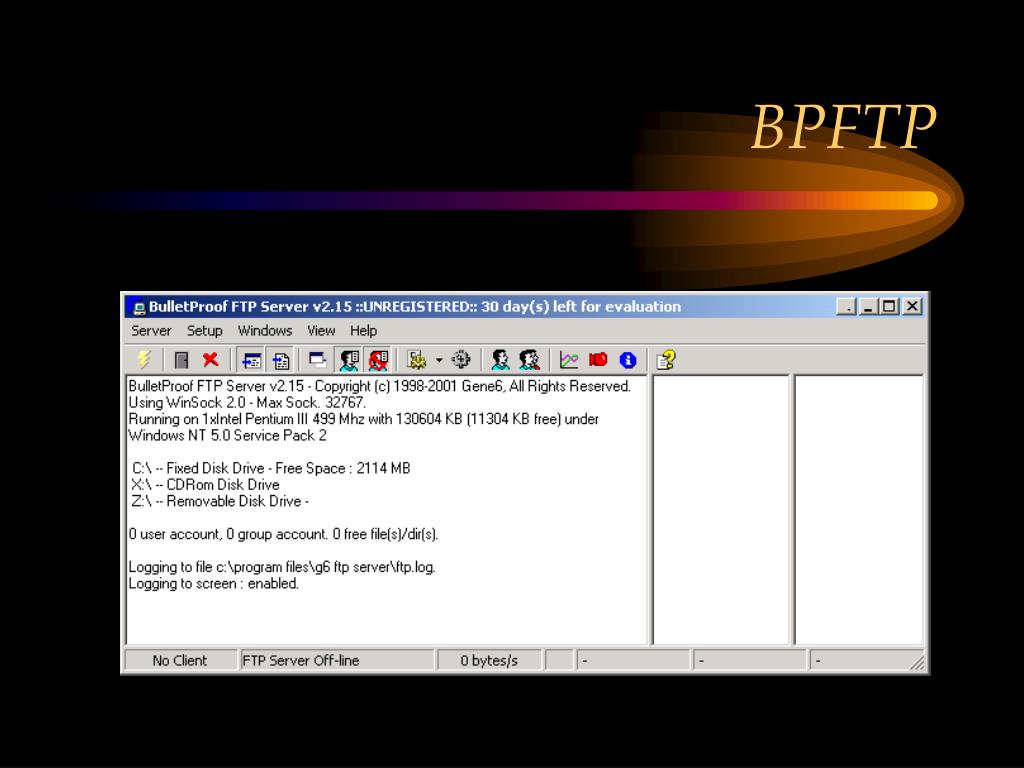Click the red X toolbar icon

pyautogui.click(x=210, y=359)
